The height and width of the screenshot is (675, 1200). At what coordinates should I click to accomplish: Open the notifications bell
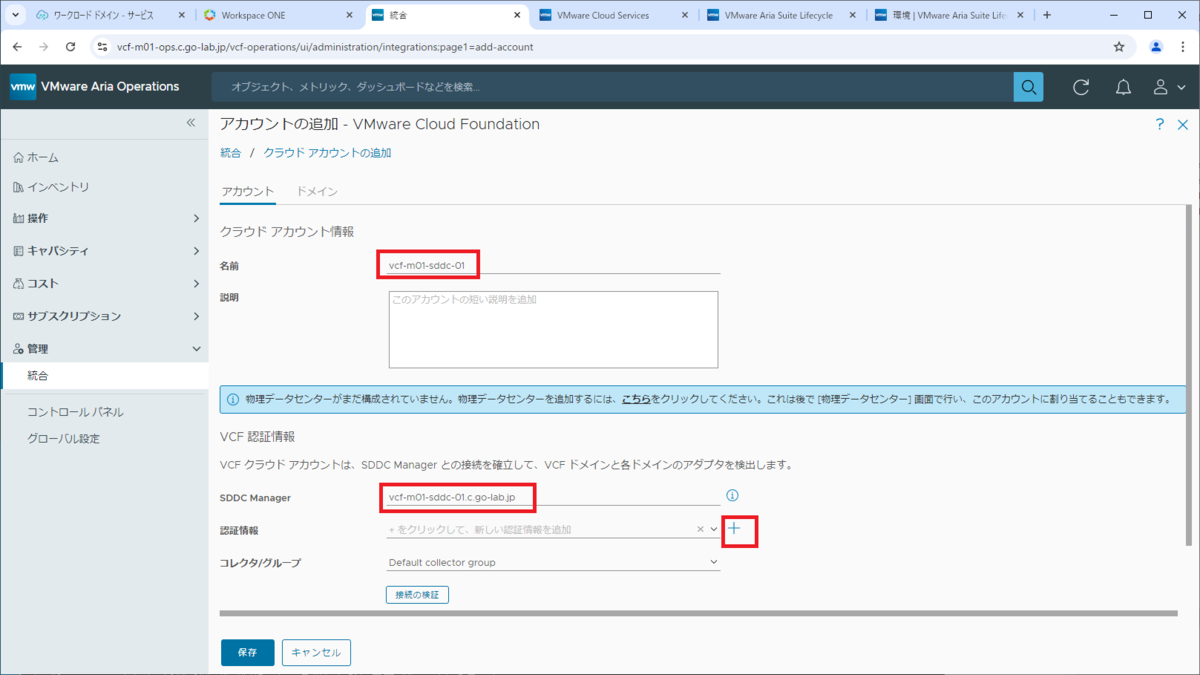point(1123,87)
